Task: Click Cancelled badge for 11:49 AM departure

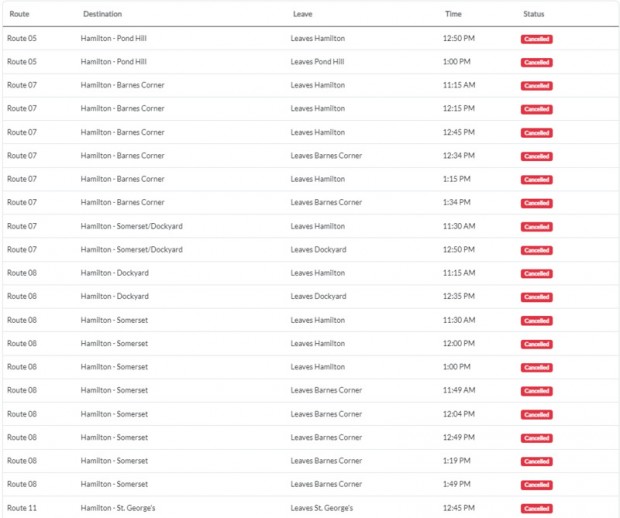Action: 536,391
